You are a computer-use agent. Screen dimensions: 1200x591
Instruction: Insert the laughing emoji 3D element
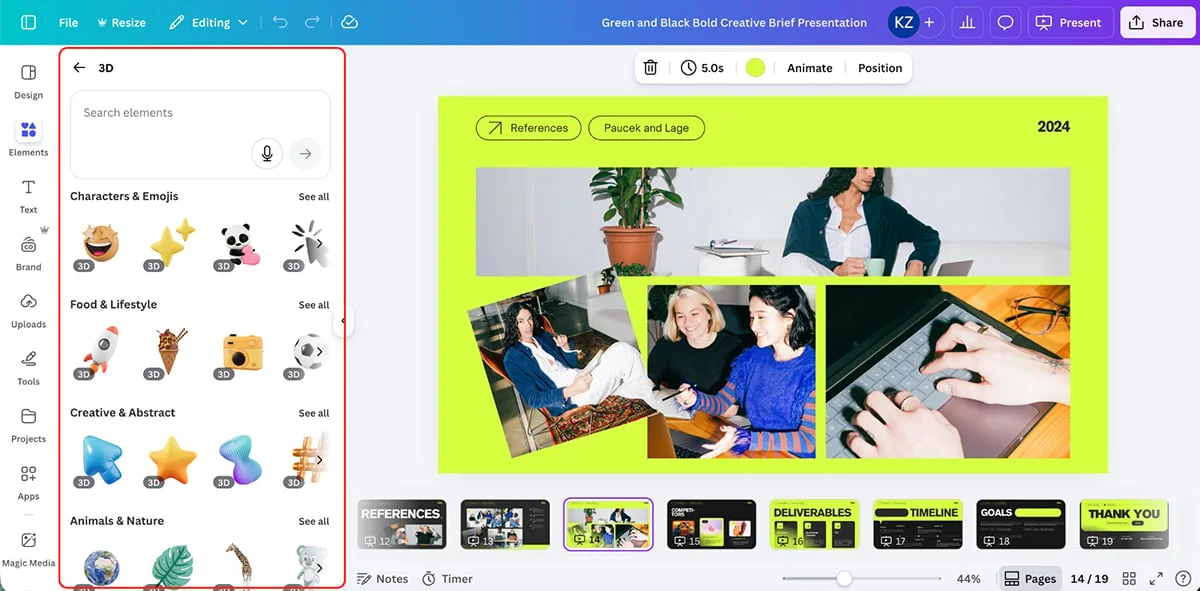(x=99, y=244)
